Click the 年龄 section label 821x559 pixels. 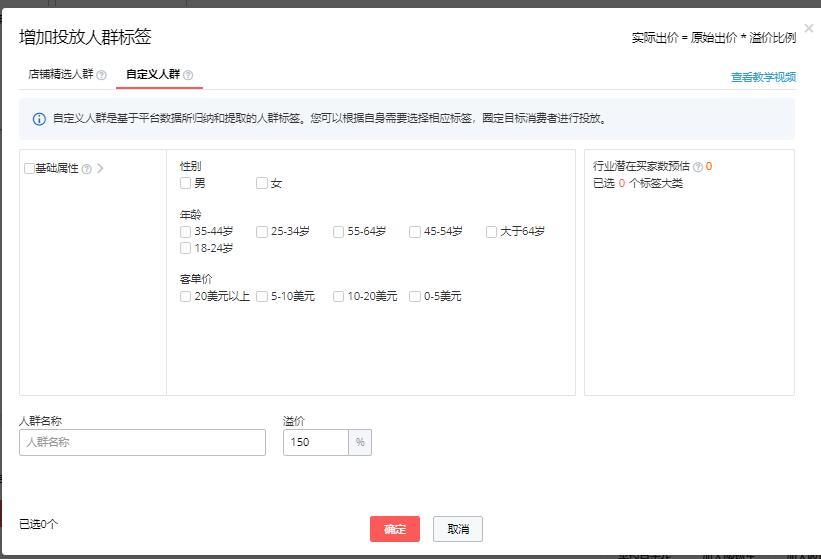191,215
